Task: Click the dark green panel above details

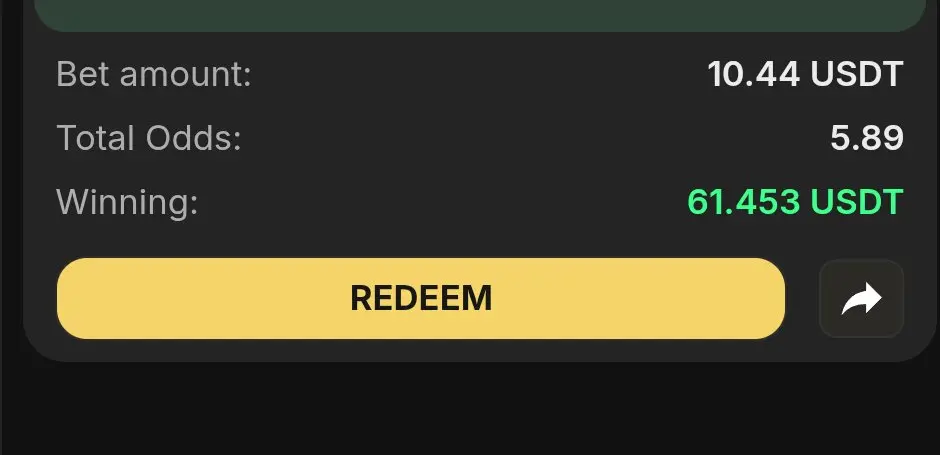Action: (x=480, y=15)
